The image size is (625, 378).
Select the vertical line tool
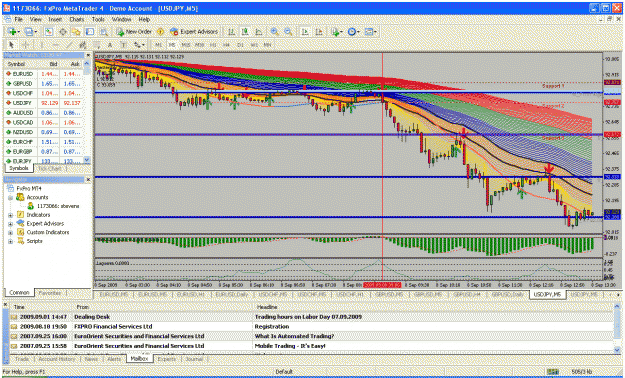(x=41, y=45)
